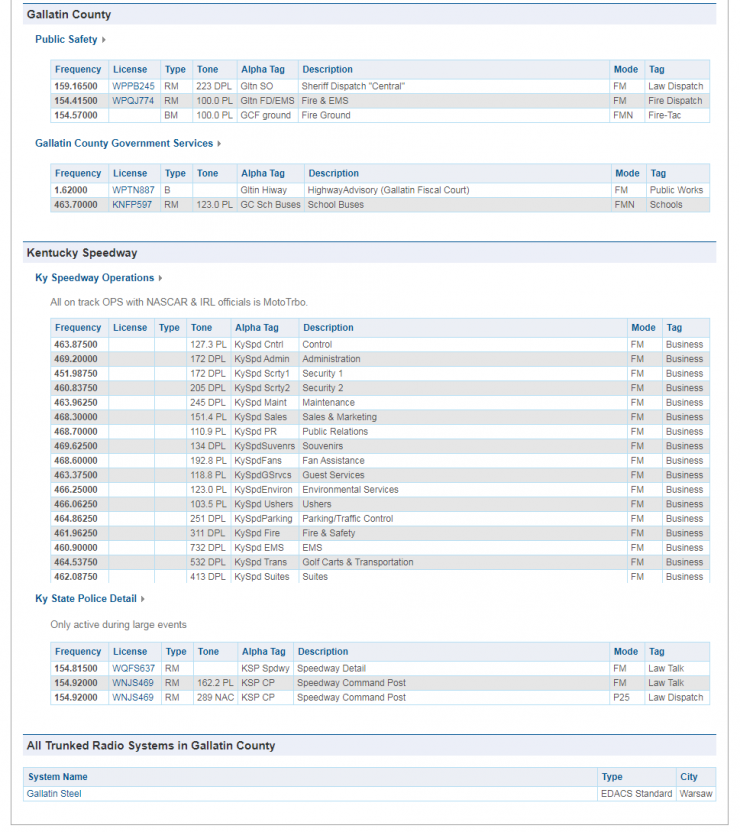Open Gallatin County Government Services link
Screen dimensions: 740x832
coord(124,143)
